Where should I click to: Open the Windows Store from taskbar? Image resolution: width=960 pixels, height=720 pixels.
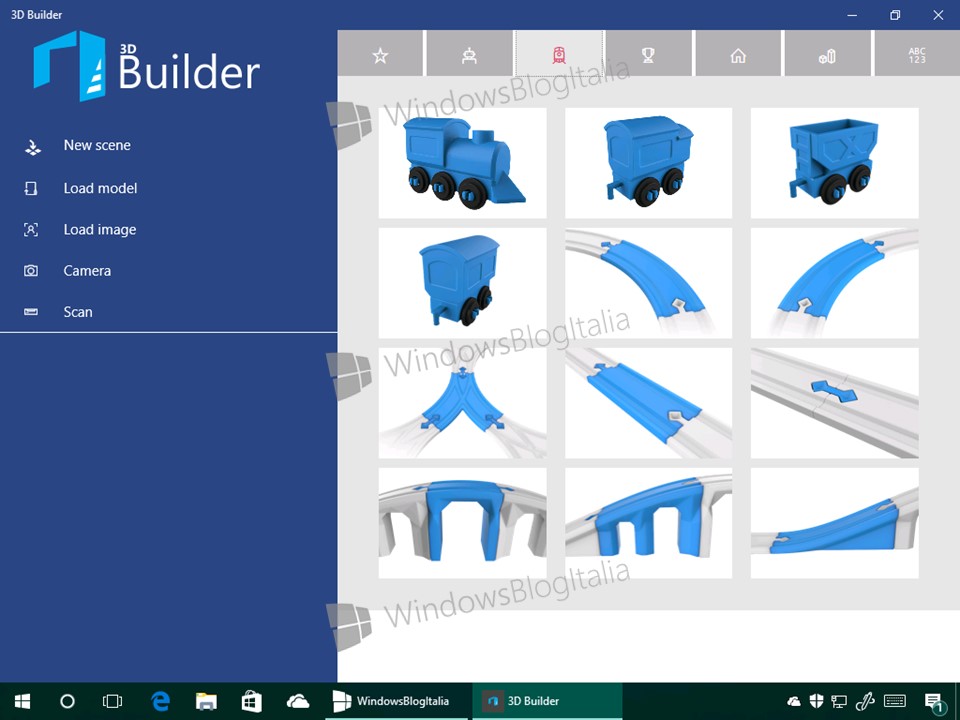252,701
